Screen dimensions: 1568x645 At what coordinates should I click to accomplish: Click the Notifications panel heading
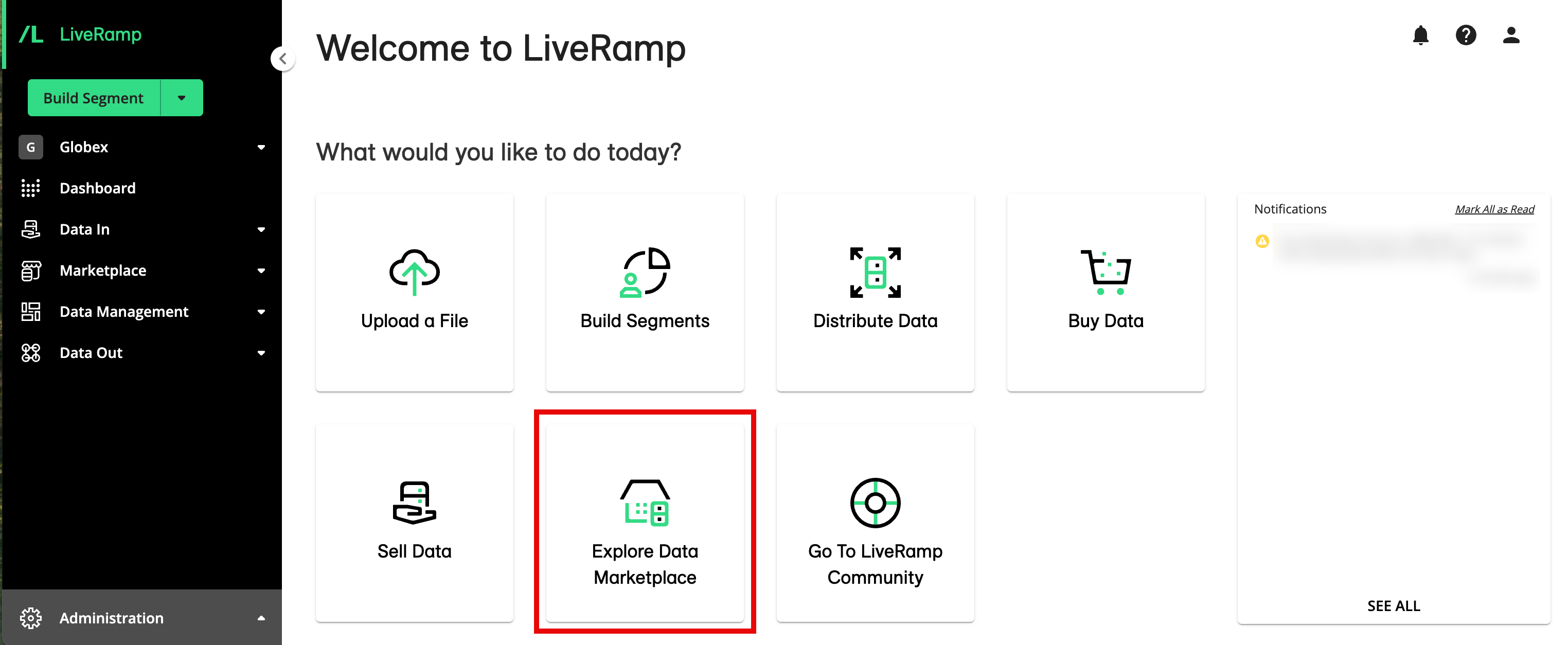(1290, 209)
